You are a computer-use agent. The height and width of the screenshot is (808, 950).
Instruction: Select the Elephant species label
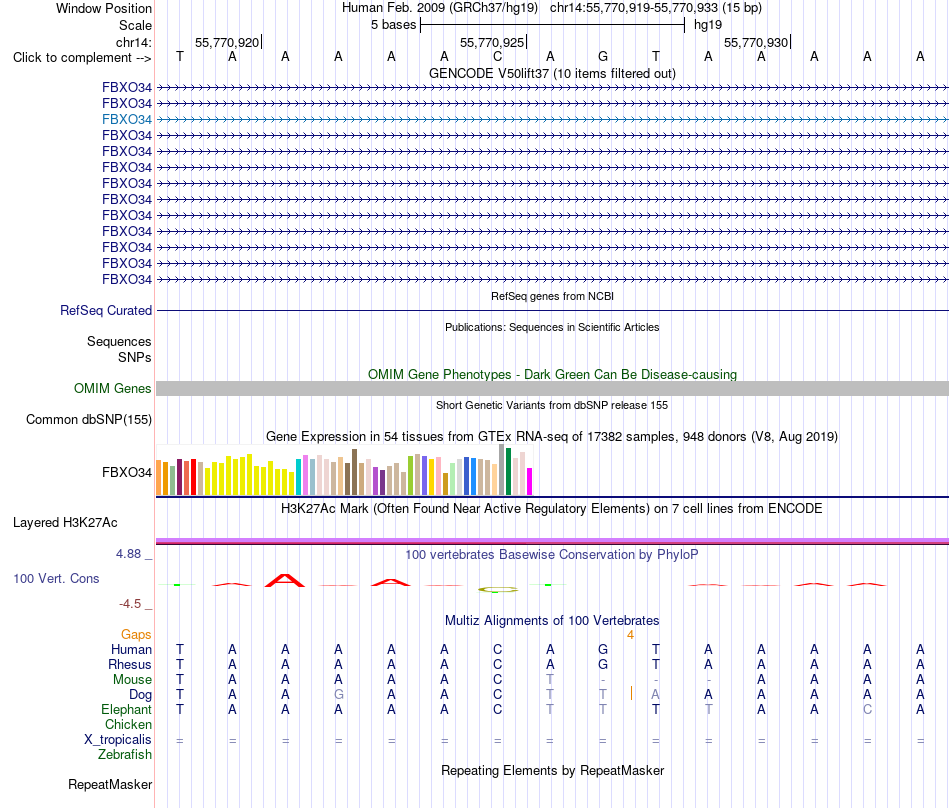[126, 709]
